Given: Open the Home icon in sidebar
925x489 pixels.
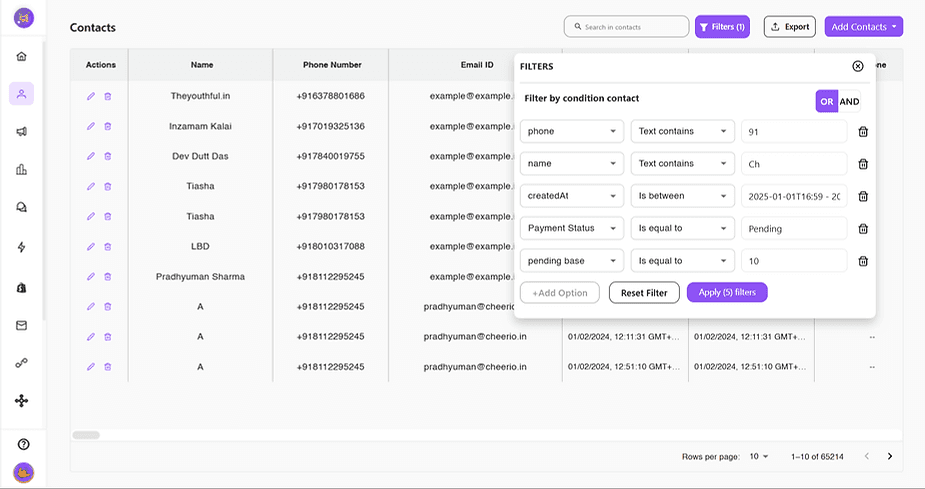Looking at the screenshot, I should pyautogui.click(x=21, y=57).
